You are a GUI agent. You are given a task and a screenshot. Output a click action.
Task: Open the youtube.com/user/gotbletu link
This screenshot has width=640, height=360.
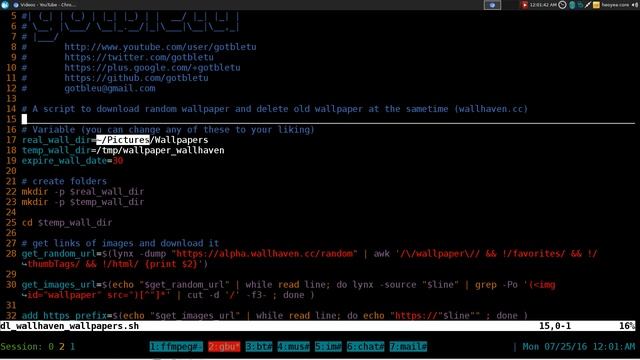pos(160,47)
